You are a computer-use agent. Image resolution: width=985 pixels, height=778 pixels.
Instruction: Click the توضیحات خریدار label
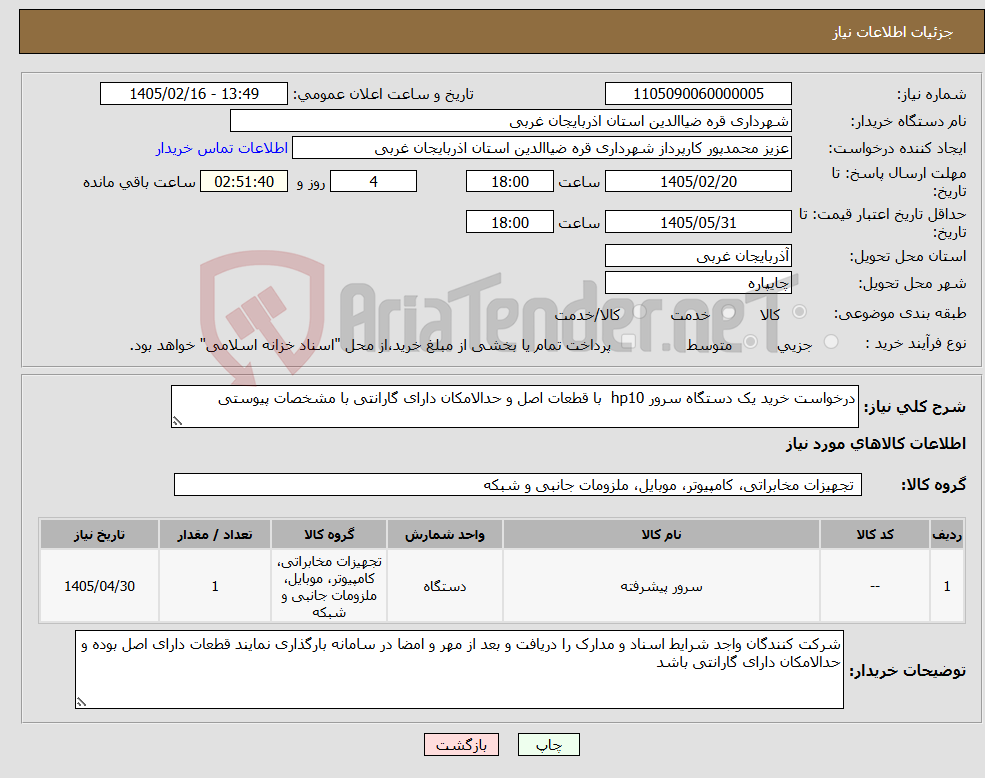[908, 671]
